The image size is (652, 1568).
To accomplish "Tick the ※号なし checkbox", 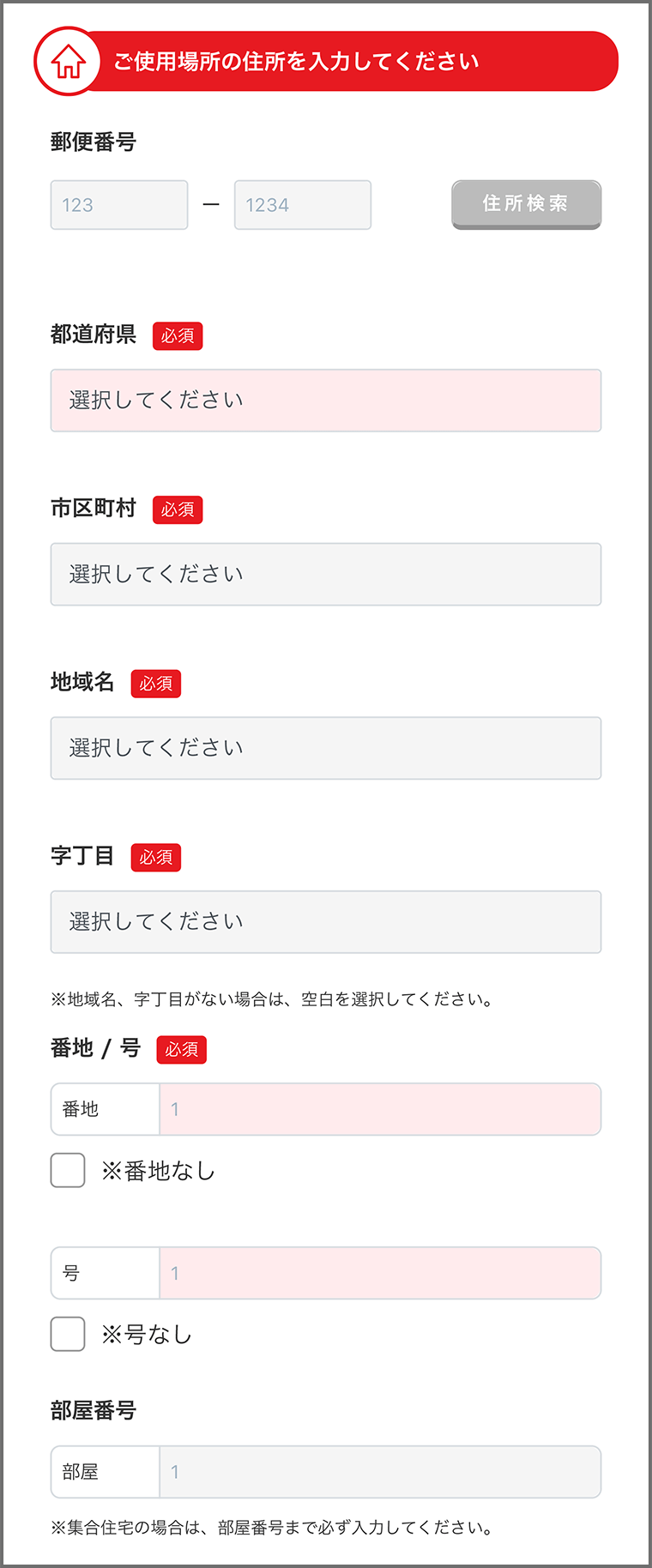I will point(68,1334).
